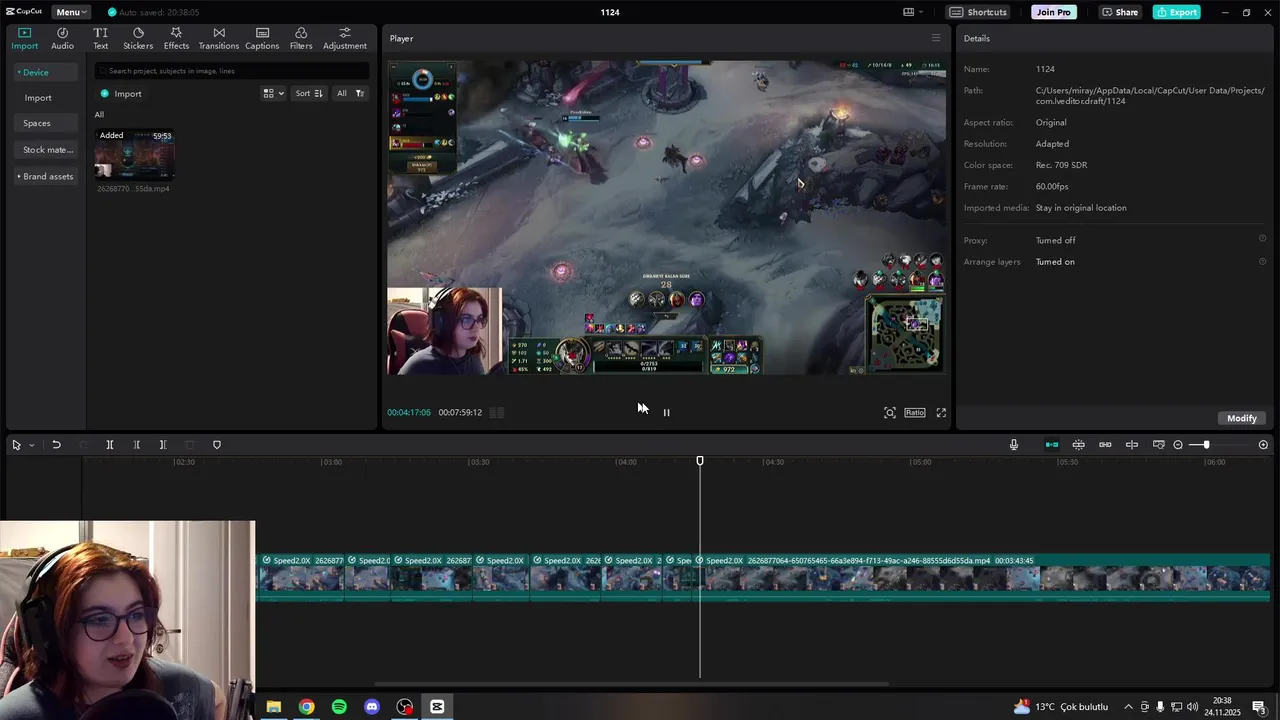Click the timeline playhead marker
Image resolution: width=1280 pixels, height=720 pixels.
(700, 461)
